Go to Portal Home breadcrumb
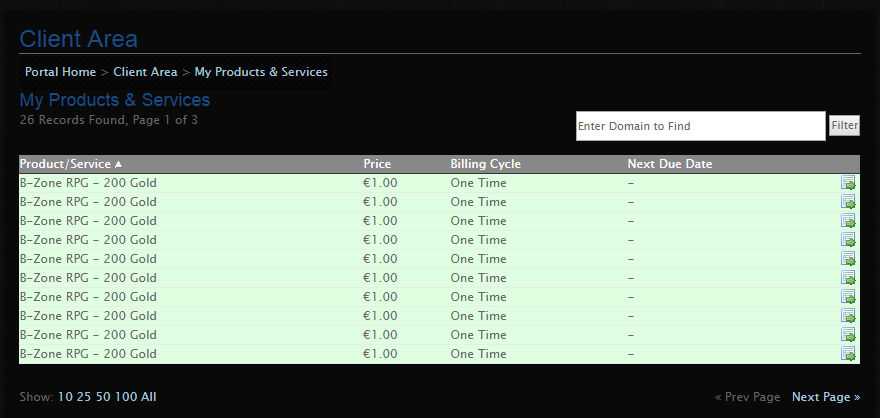The image size is (880, 418). (x=61, y=72)
